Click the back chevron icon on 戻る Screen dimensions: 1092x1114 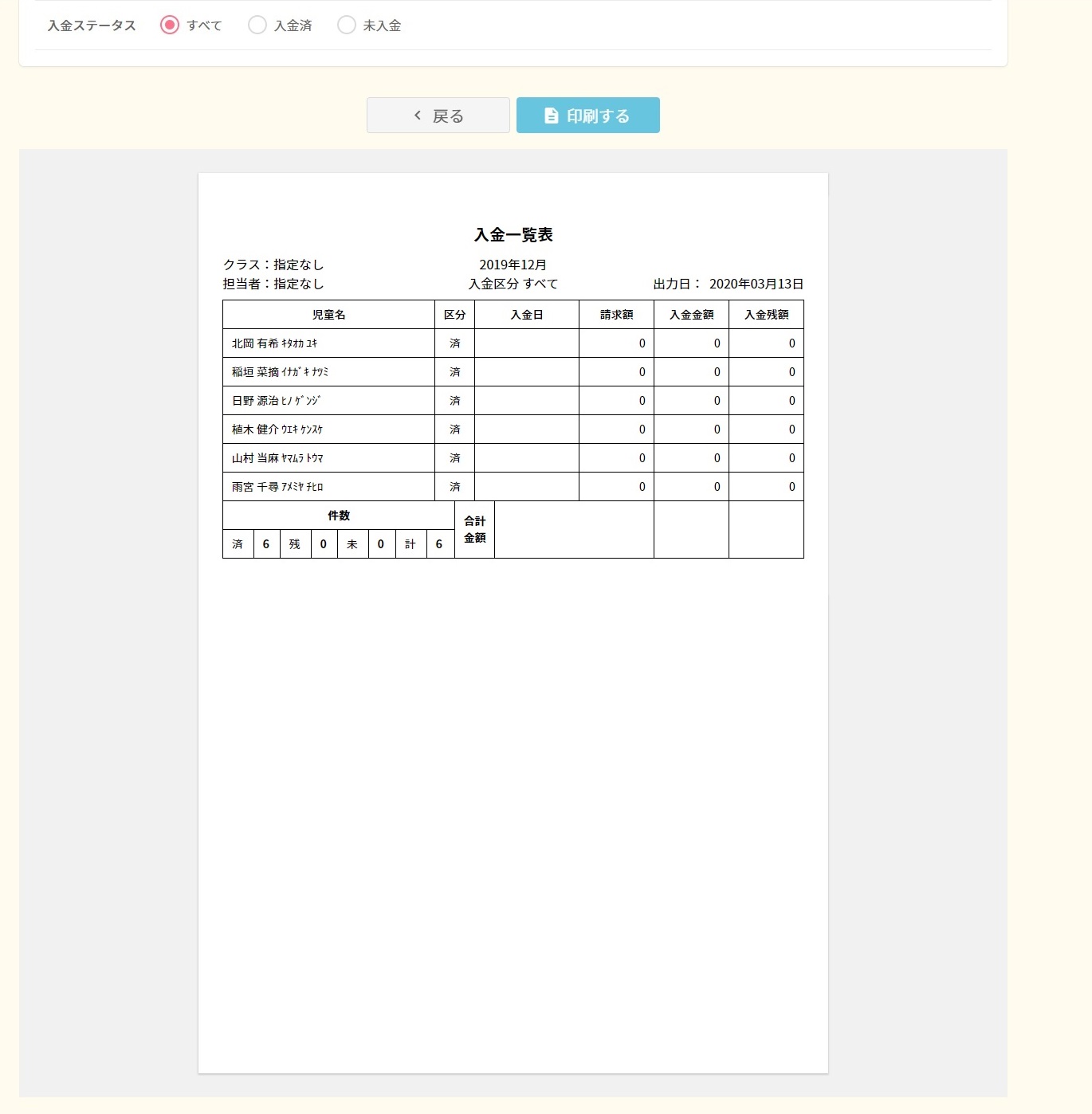[418, 116]
